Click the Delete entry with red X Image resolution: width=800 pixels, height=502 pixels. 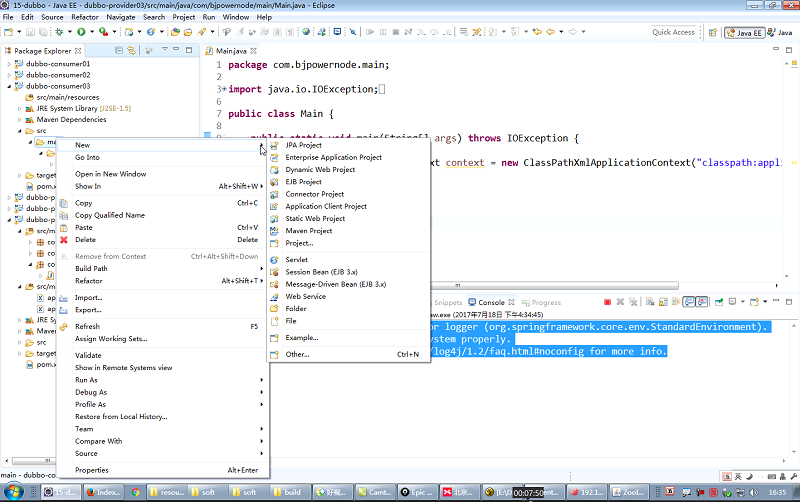[86, 239]
